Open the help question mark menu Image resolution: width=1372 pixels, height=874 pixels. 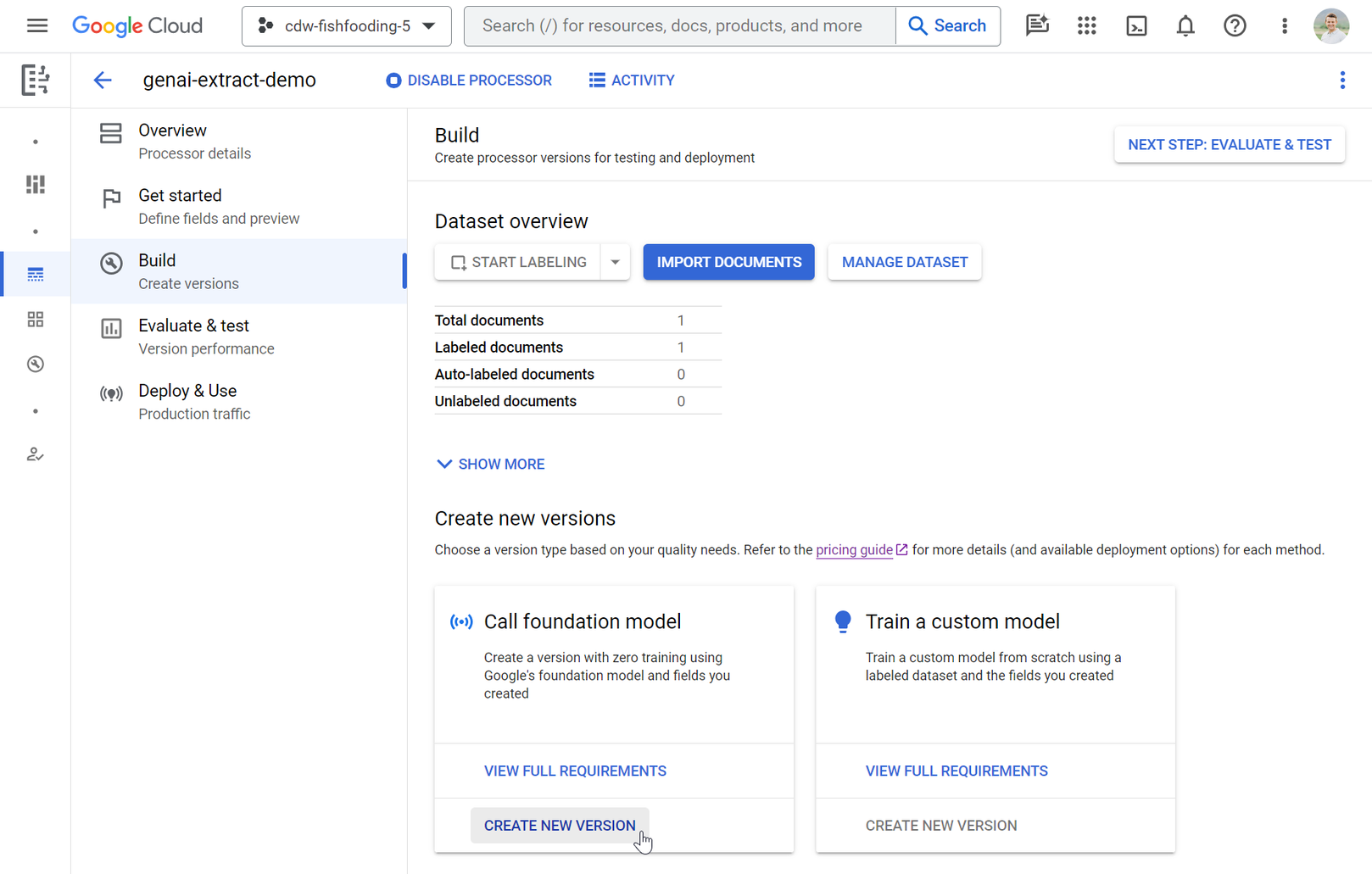[1235, 26]
